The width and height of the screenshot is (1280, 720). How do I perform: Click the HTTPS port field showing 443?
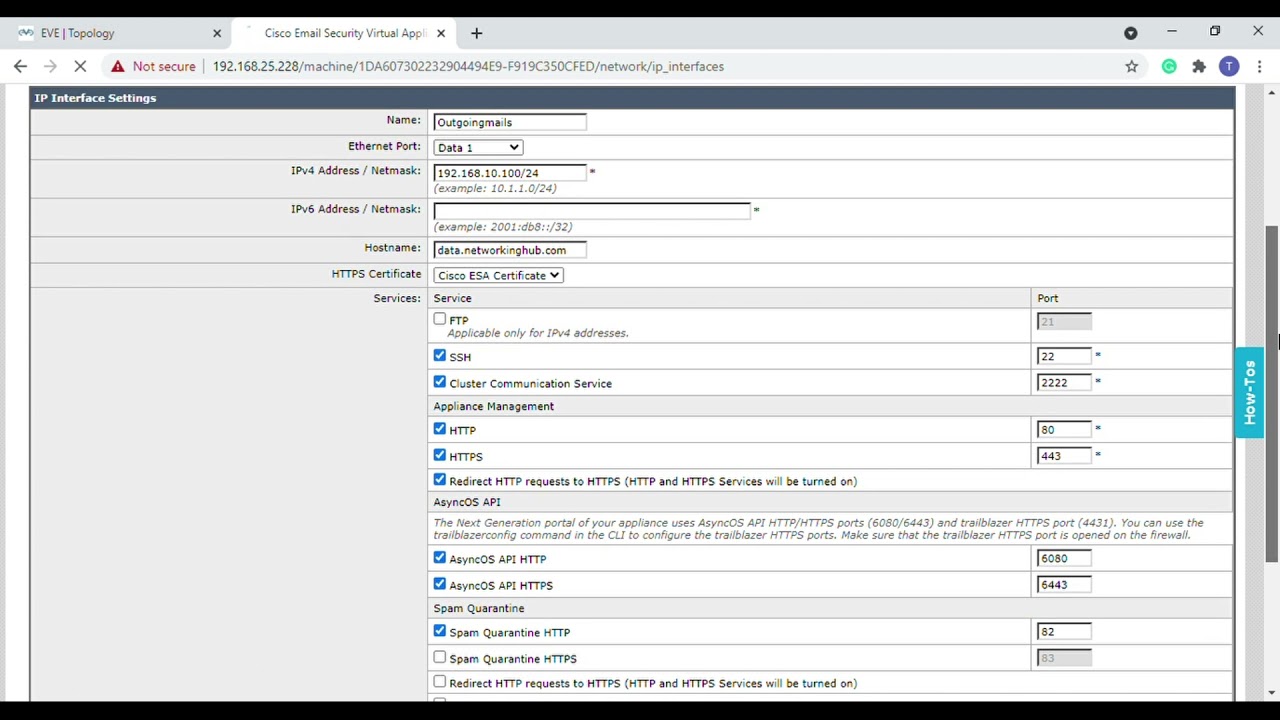(1064, 455)
